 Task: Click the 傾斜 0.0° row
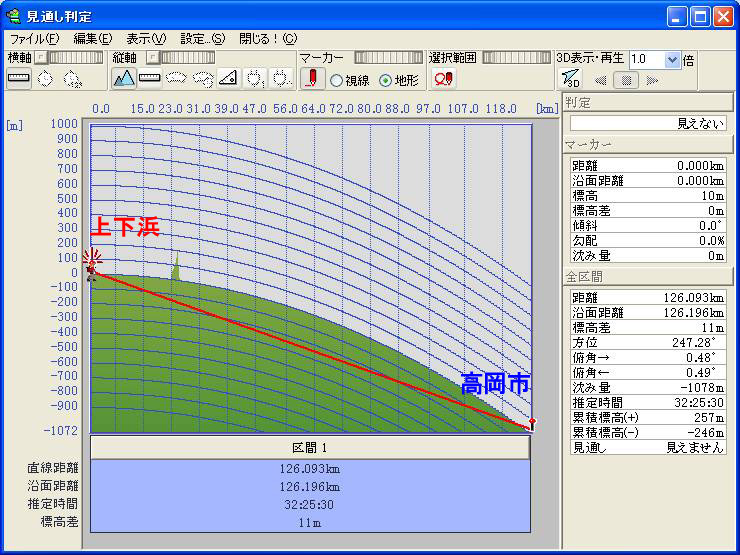click(648, 226)
